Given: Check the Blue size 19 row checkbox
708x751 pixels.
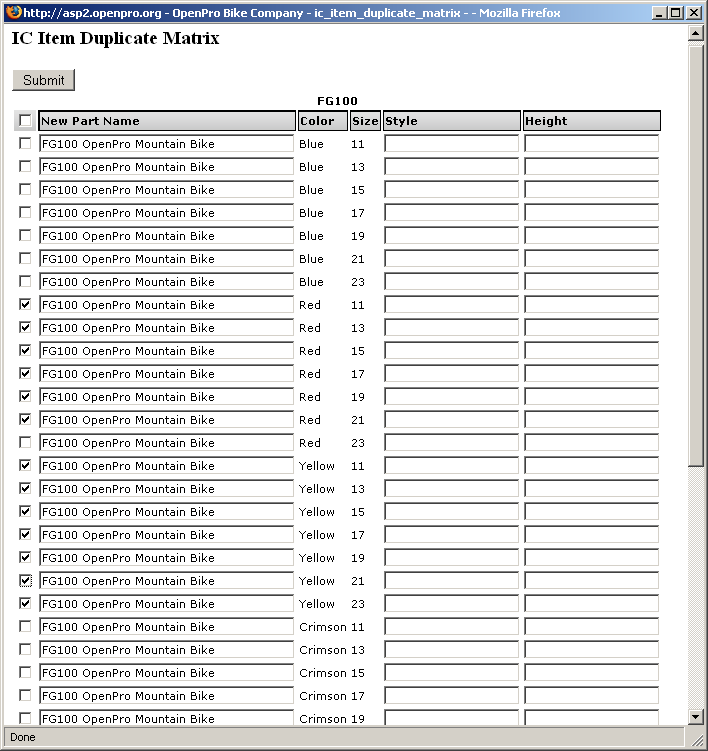Looking at the screenshot, I should 25,236.
